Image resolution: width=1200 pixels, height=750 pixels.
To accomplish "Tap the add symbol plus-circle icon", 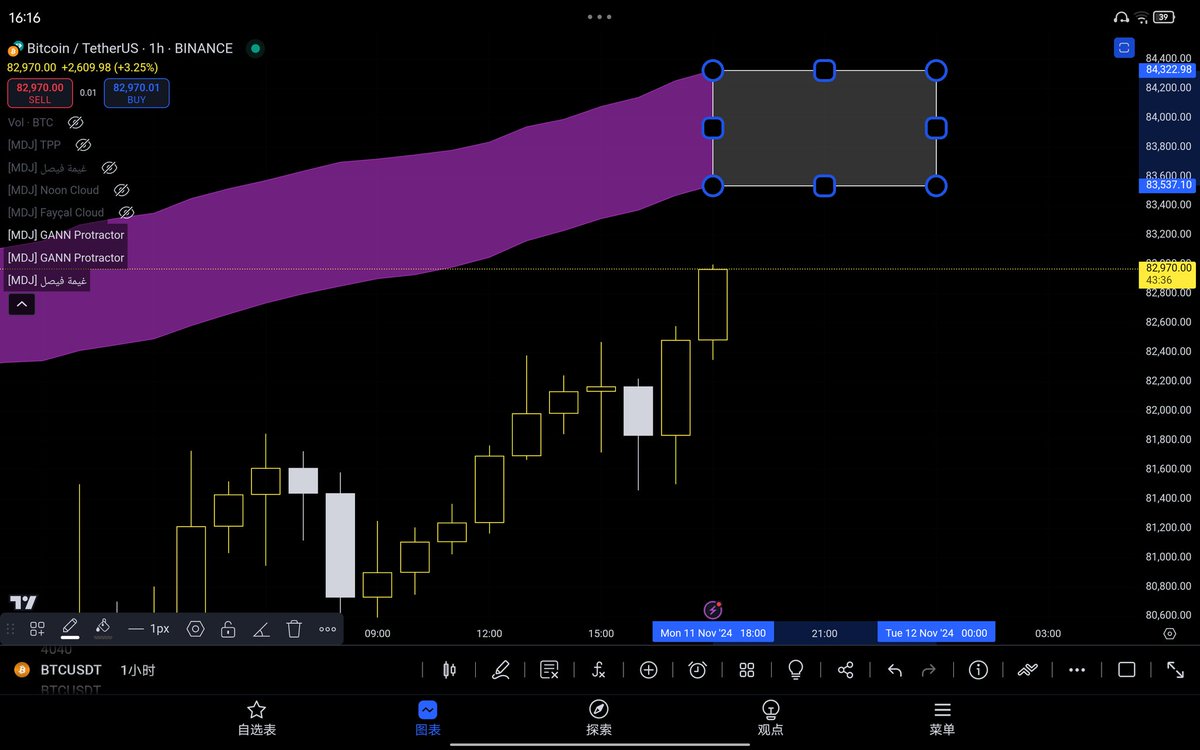I will (x=648, y=670).
